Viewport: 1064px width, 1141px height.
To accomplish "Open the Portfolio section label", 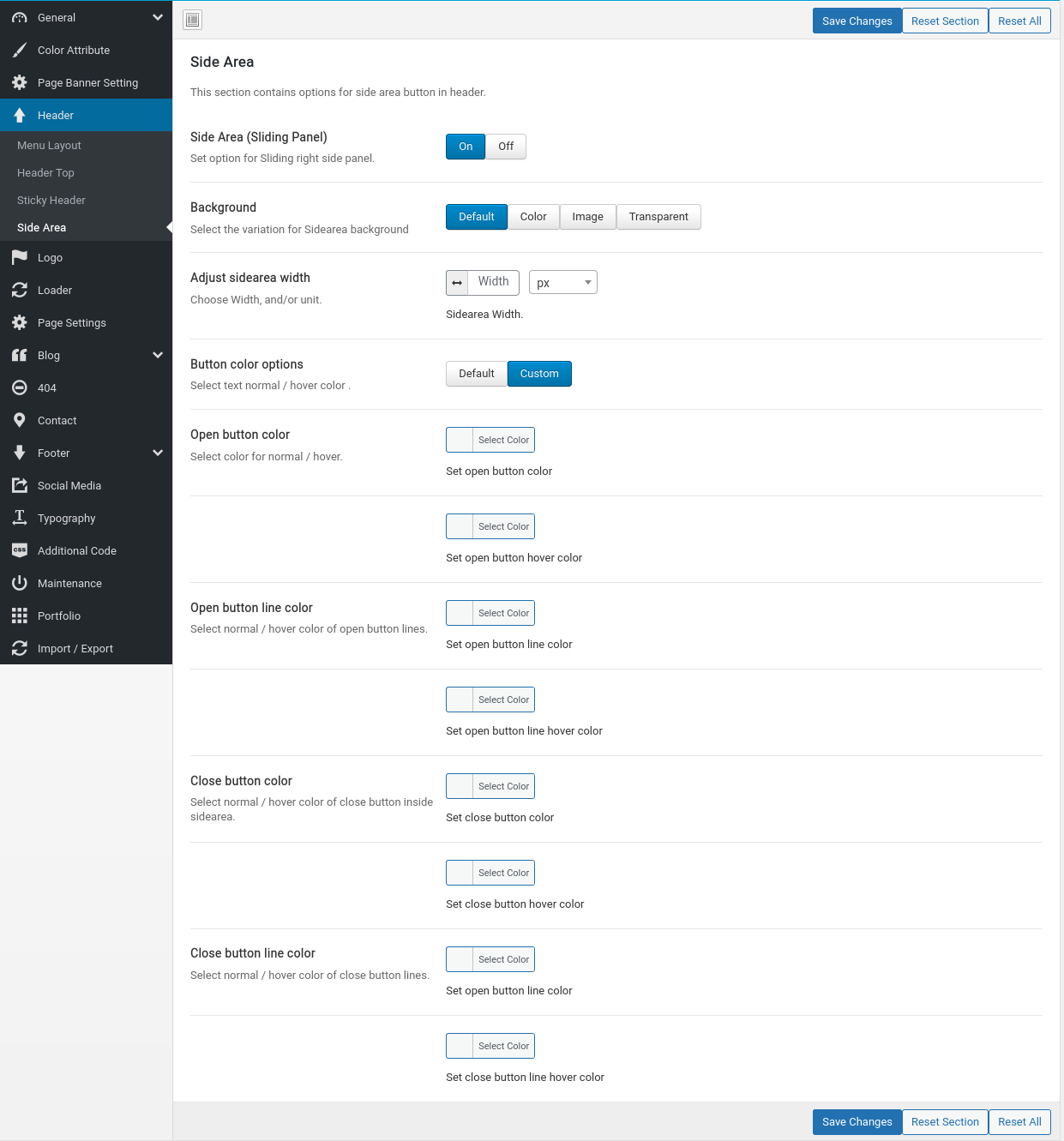I will coord(59,616).
